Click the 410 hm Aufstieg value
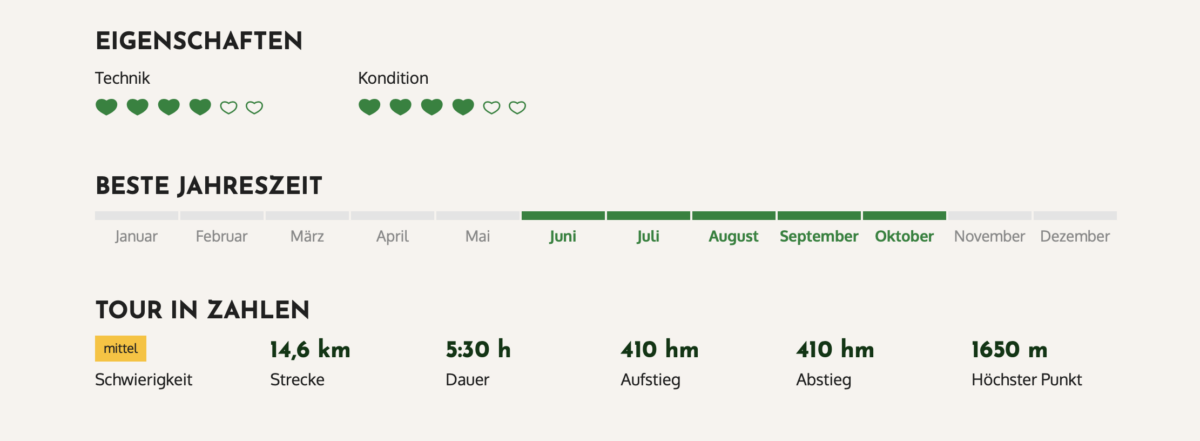 [x=660, y=350]
